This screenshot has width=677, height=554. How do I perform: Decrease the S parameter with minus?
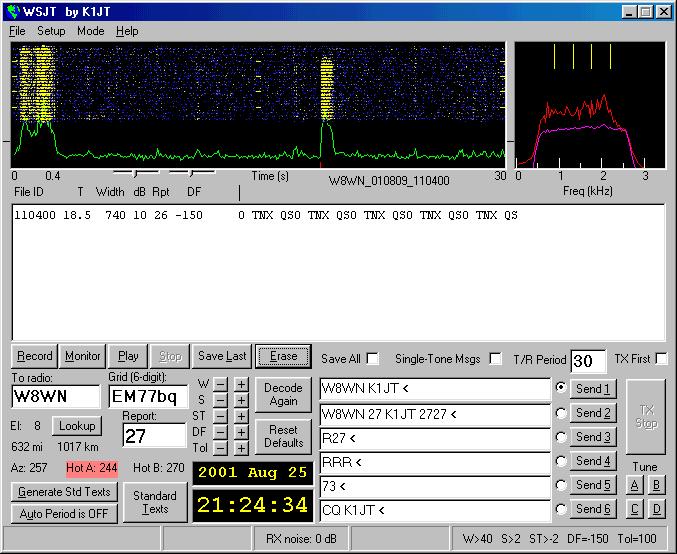[220, 400]
